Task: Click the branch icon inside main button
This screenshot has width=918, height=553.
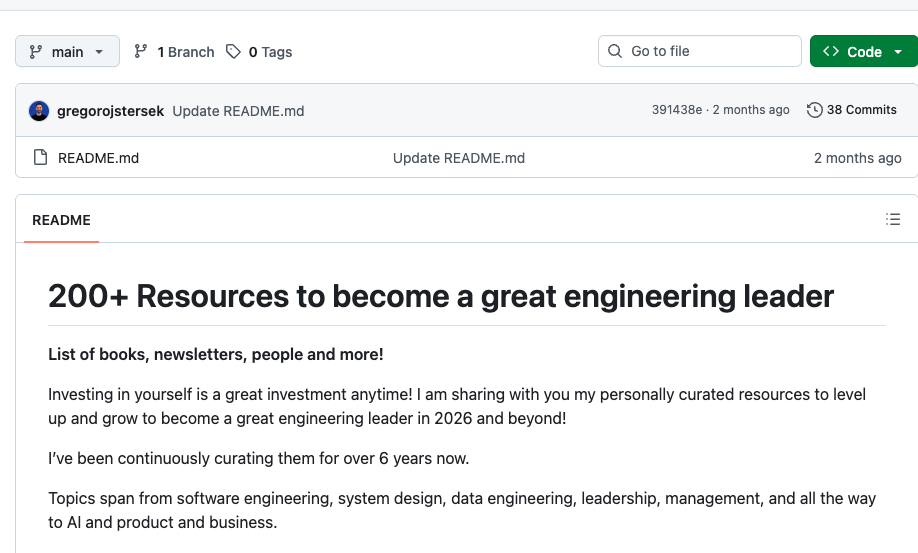Action: coord(36,51)
